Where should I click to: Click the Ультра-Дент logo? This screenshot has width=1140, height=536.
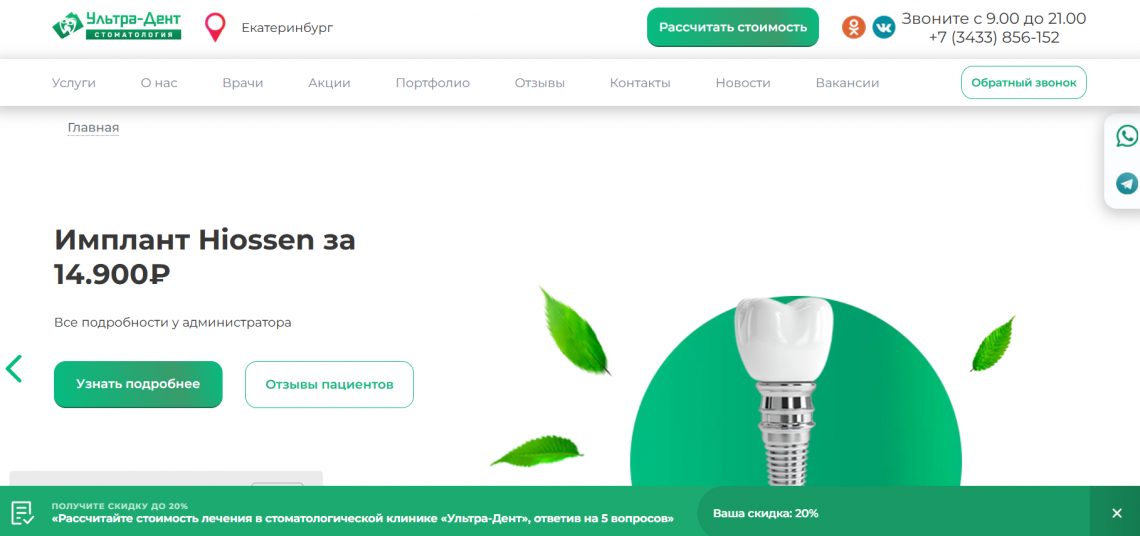click(x=116, y=26)
